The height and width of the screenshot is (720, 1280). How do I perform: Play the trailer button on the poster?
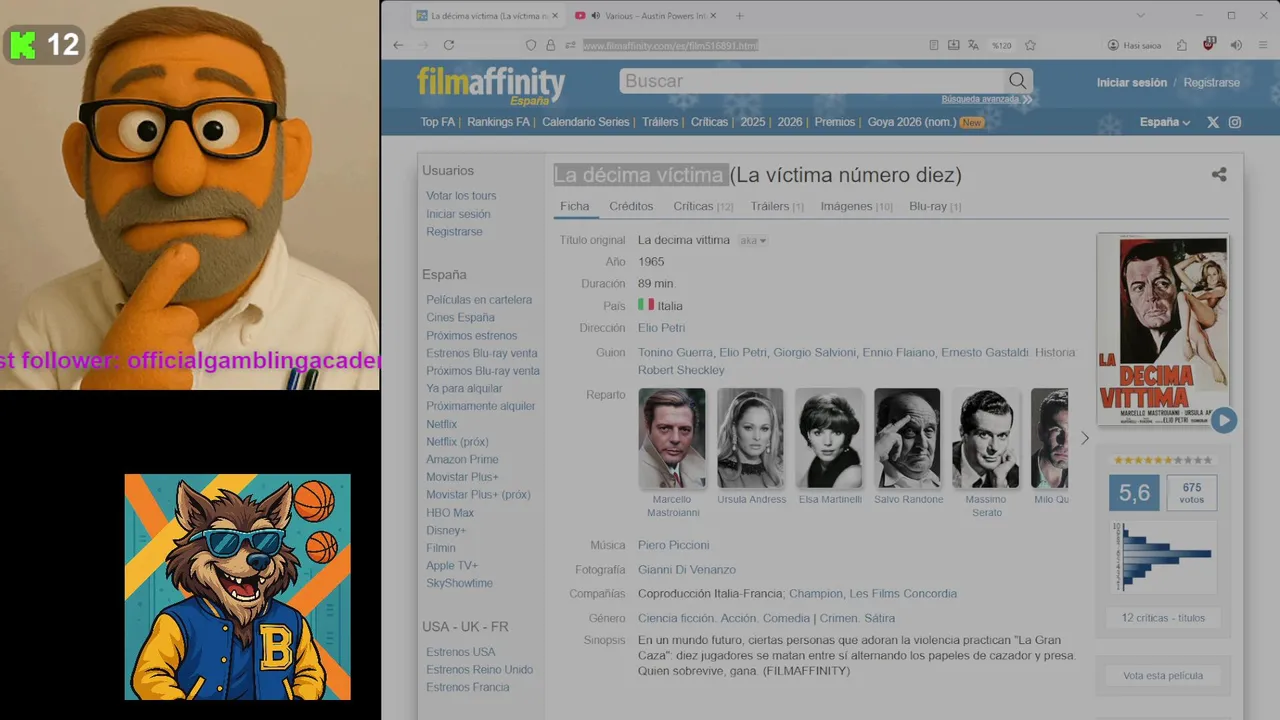point(1224,421)
